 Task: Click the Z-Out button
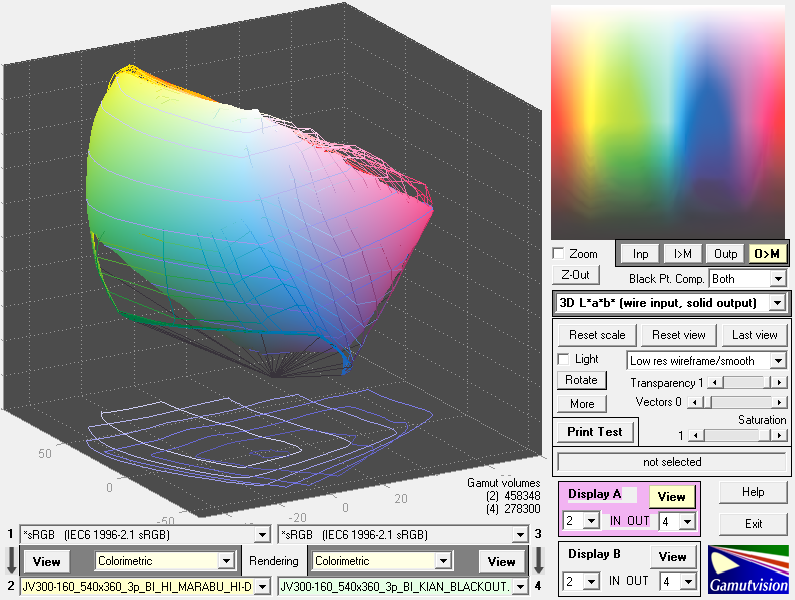[575, 275]
